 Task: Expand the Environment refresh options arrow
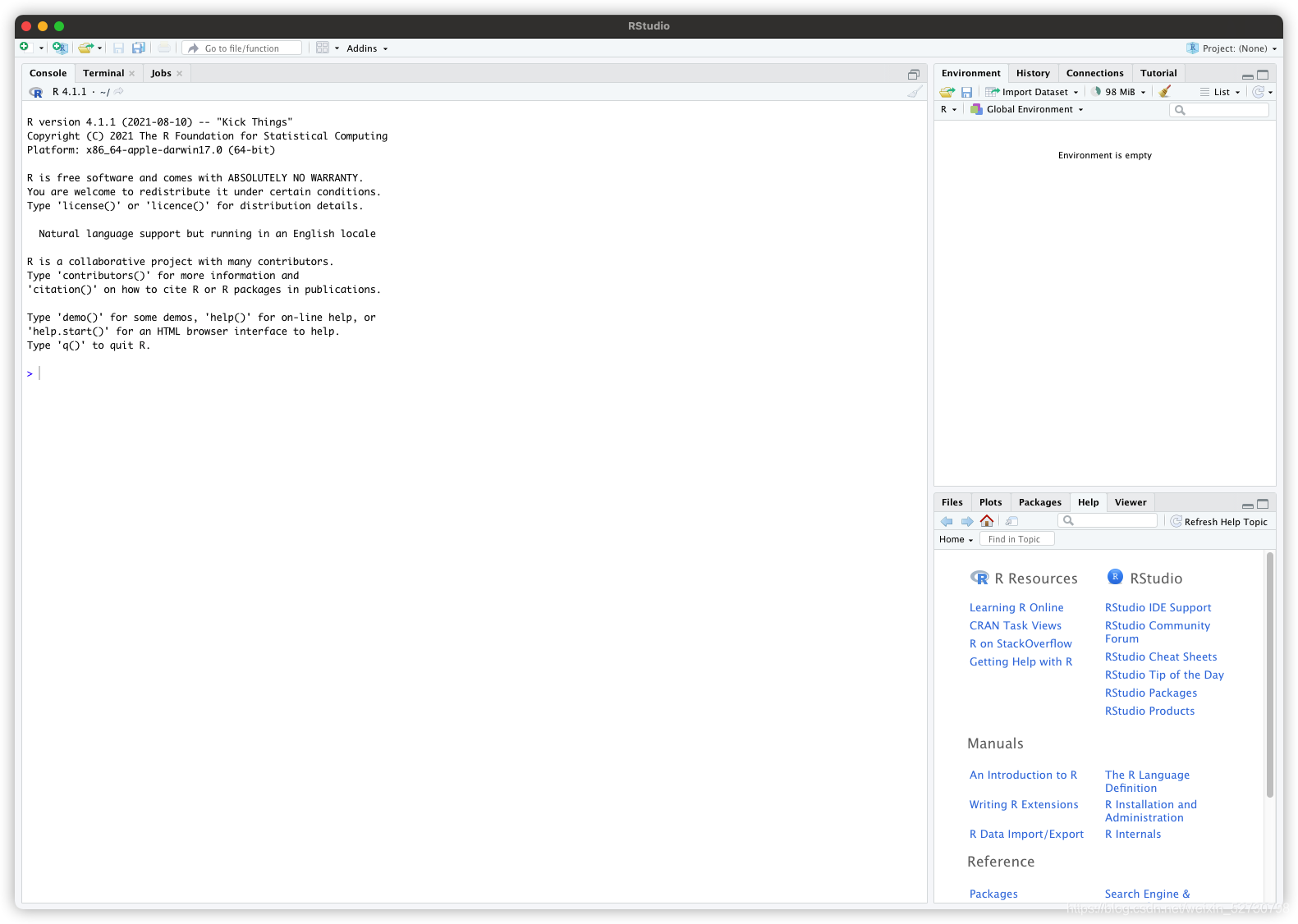click(x=1271, y=92)
